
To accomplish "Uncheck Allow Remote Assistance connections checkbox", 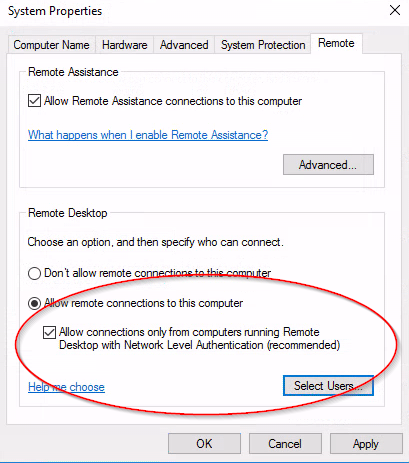I will (x=35, y=101).
